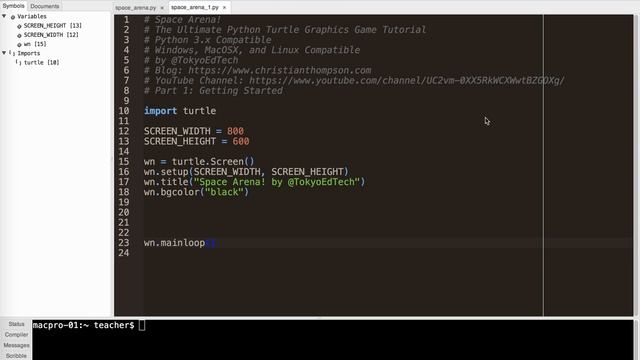Click the Variables group icon
Viewport: 640px width, 360px height.
13,17
